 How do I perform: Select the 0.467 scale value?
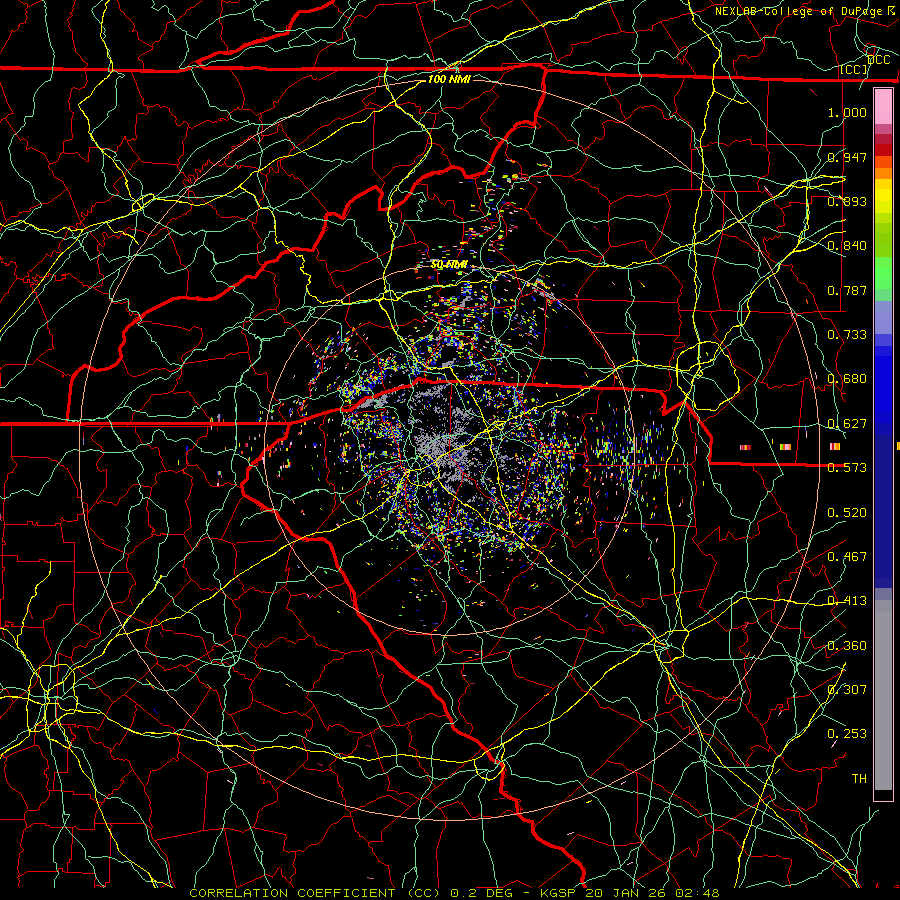point(847,557)
